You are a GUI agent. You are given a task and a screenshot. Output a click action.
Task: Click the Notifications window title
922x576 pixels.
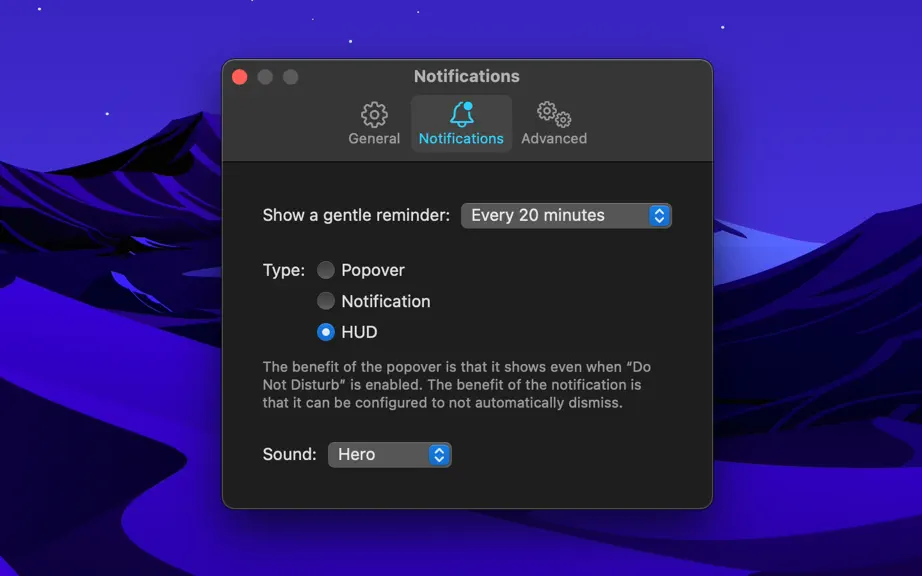pos(467,76)
